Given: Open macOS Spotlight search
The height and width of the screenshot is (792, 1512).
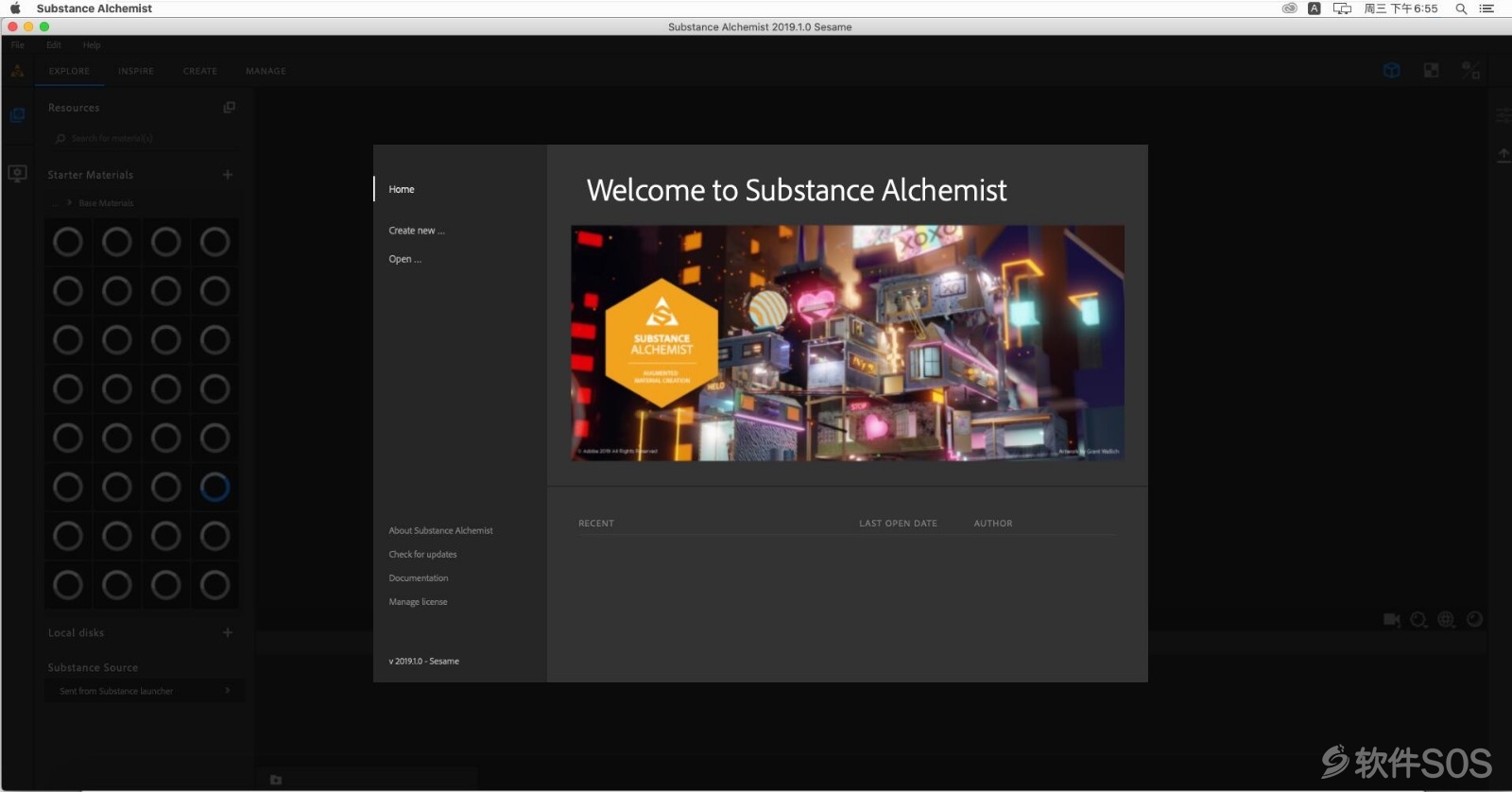Looking at the screenshot, I should (1461, 9).
